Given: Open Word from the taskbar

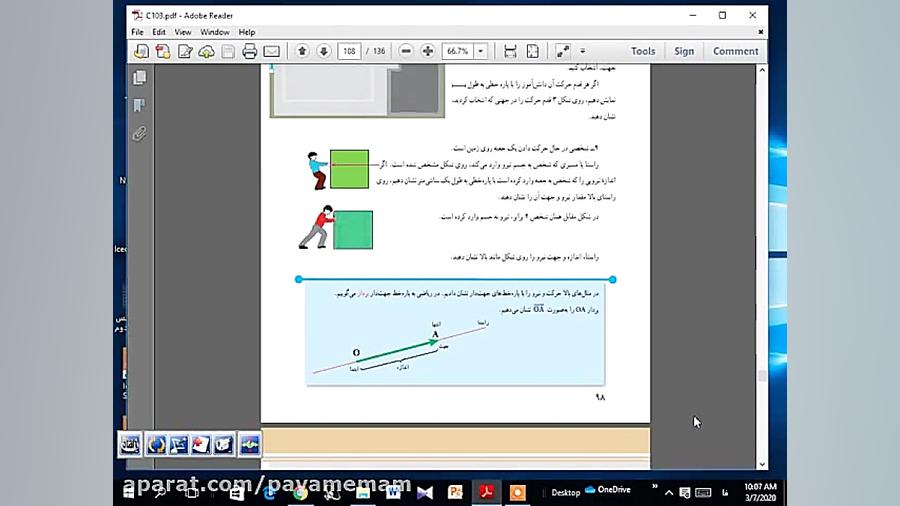Looking at the screenshot, I should [393, 492].
